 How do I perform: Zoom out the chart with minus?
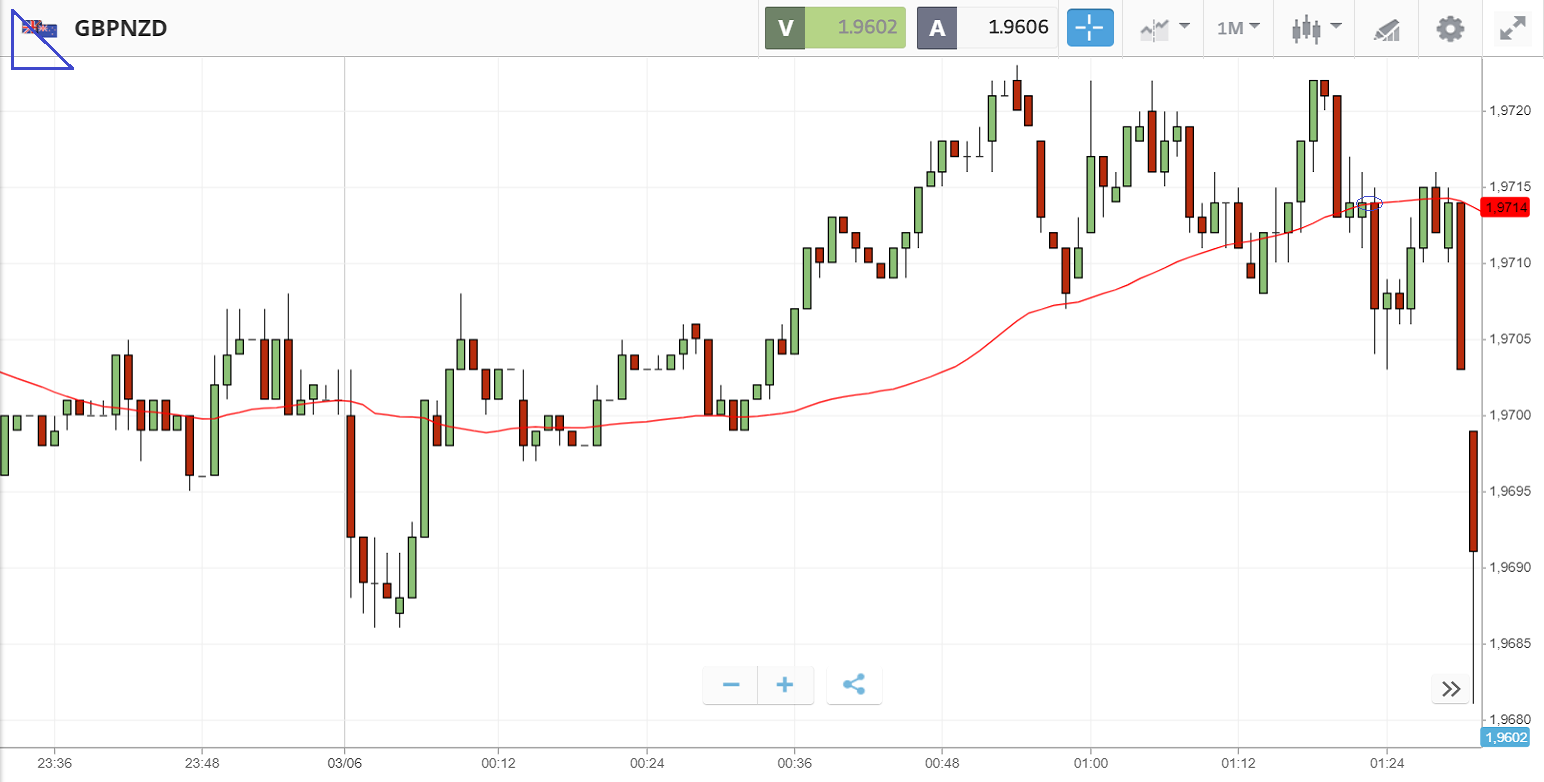[731, 685]
